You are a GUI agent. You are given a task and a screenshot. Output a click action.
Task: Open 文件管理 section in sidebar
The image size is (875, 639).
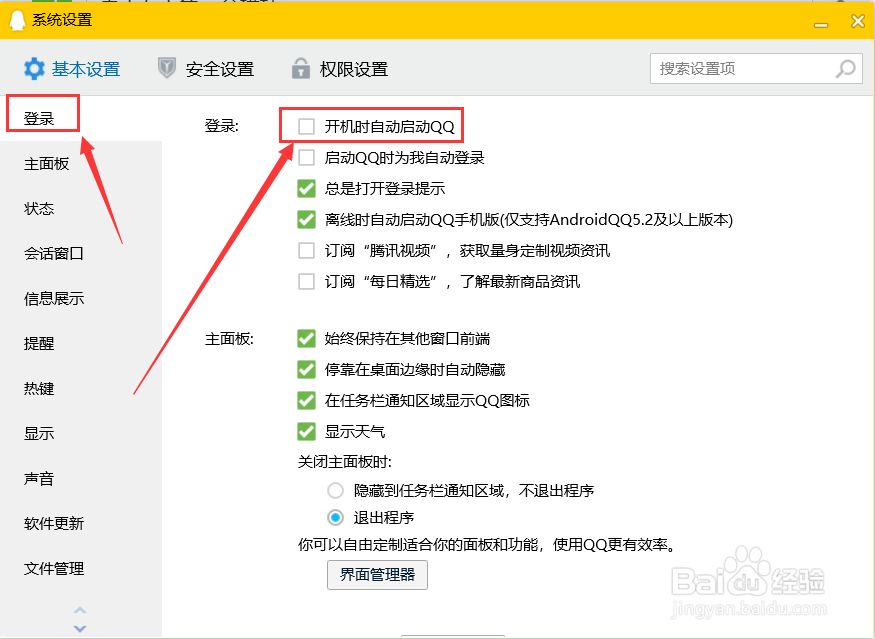pos(54,568)
